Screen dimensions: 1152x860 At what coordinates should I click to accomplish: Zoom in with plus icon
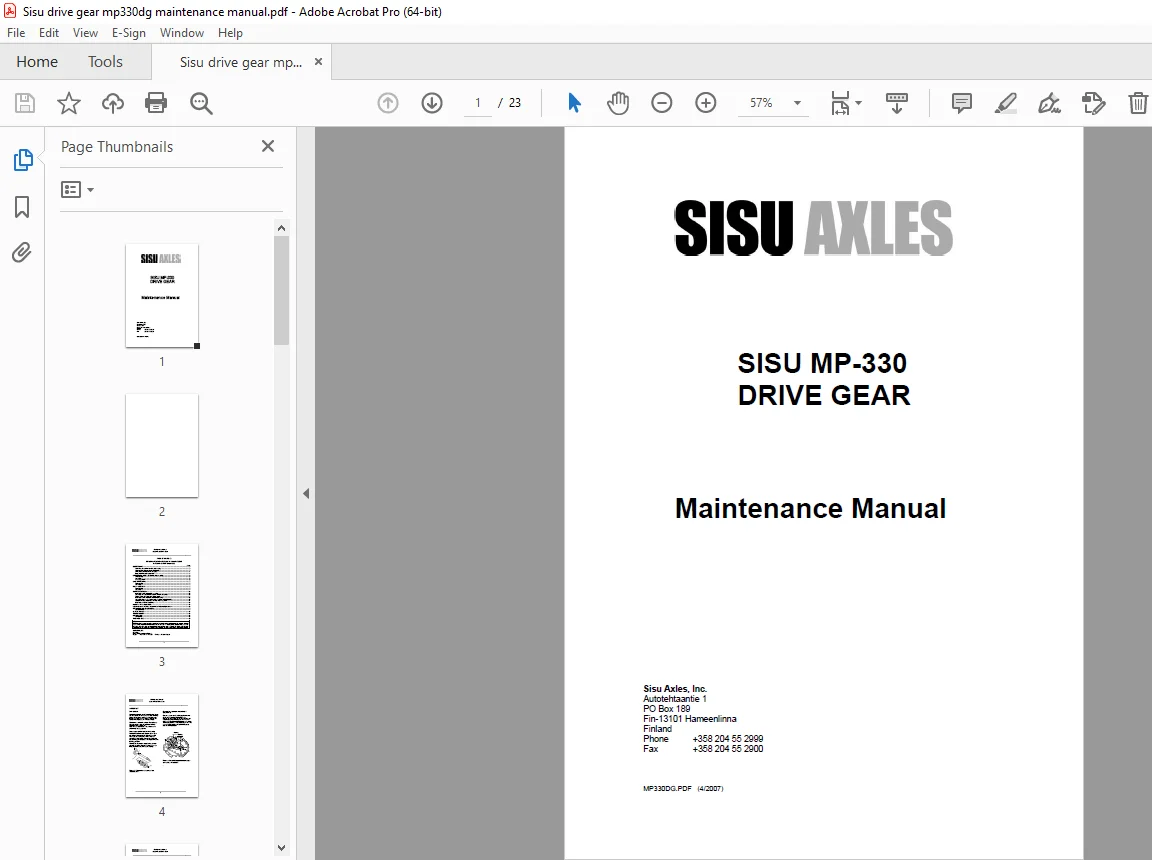pos(705,103)
